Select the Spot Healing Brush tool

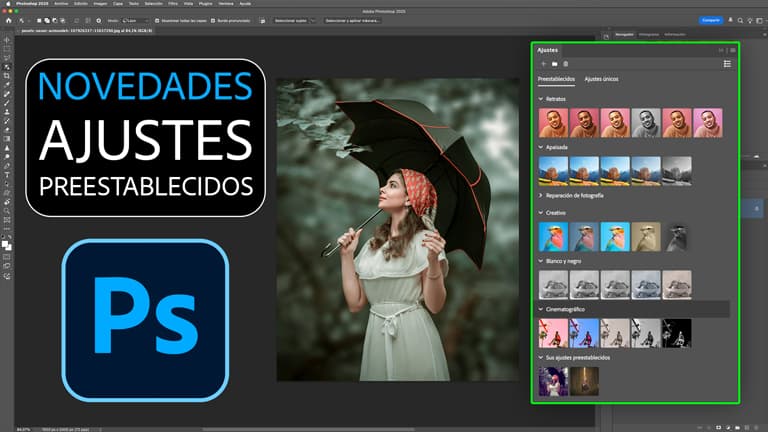coord(7,94)
